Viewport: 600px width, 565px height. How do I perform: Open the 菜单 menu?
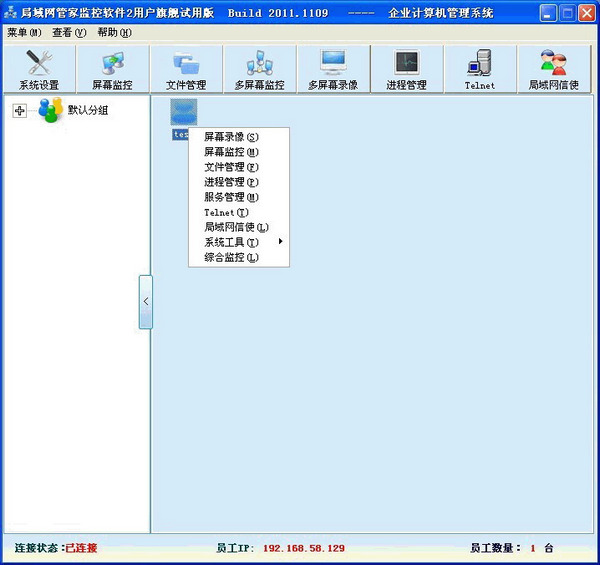[x=23, y=33]
